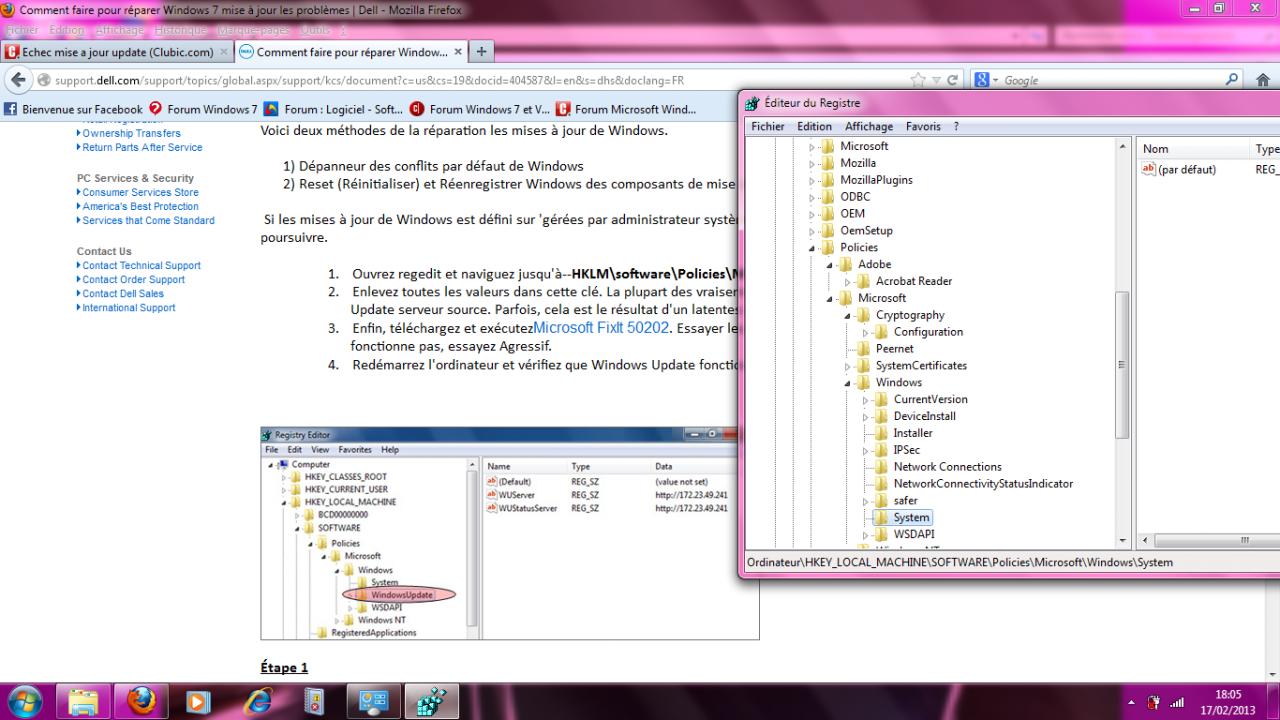Open the Consumer Services Store link

tap(140, 192)
